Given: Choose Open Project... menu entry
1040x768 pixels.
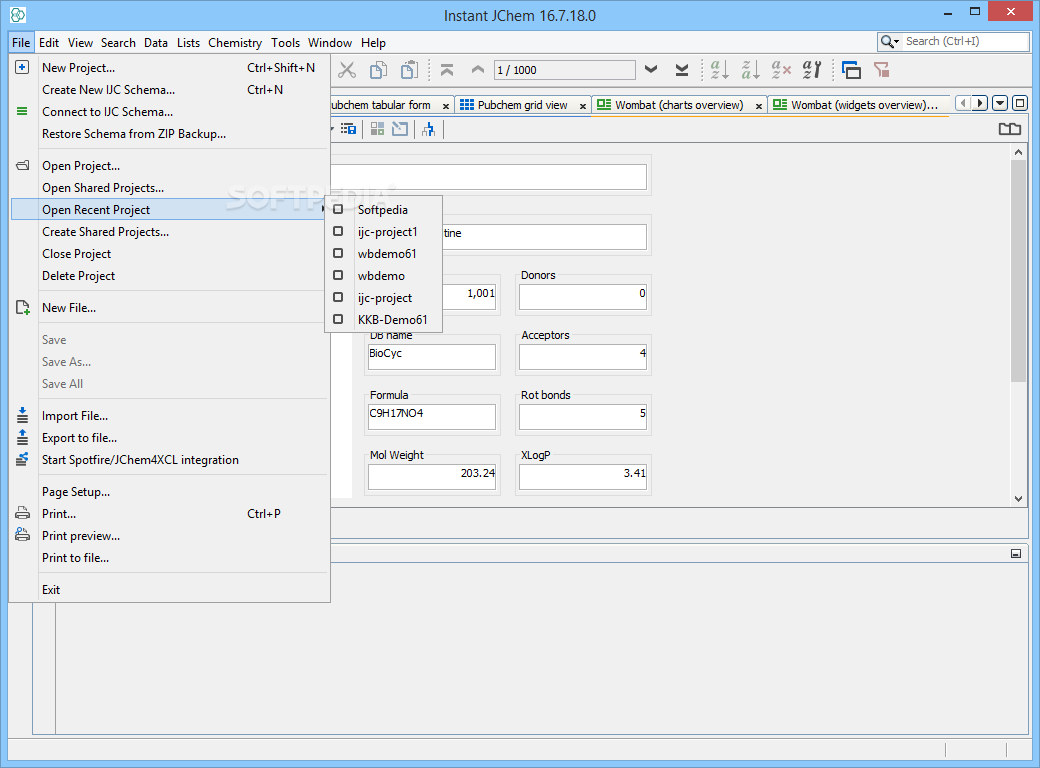Looking at the screenshot, I should pyautogui.click(x=168, y=166).
